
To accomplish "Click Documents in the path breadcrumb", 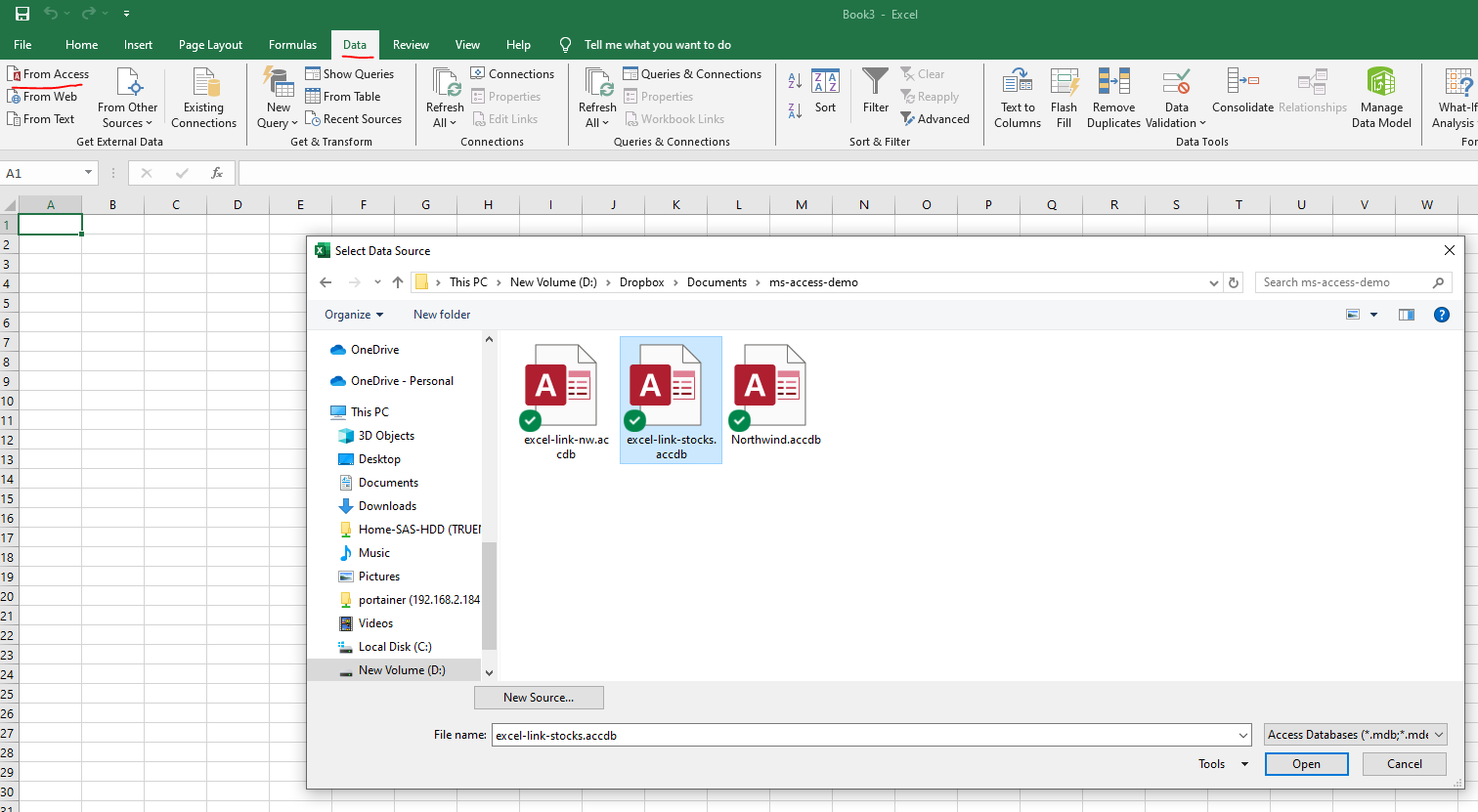I will [717, 282].
